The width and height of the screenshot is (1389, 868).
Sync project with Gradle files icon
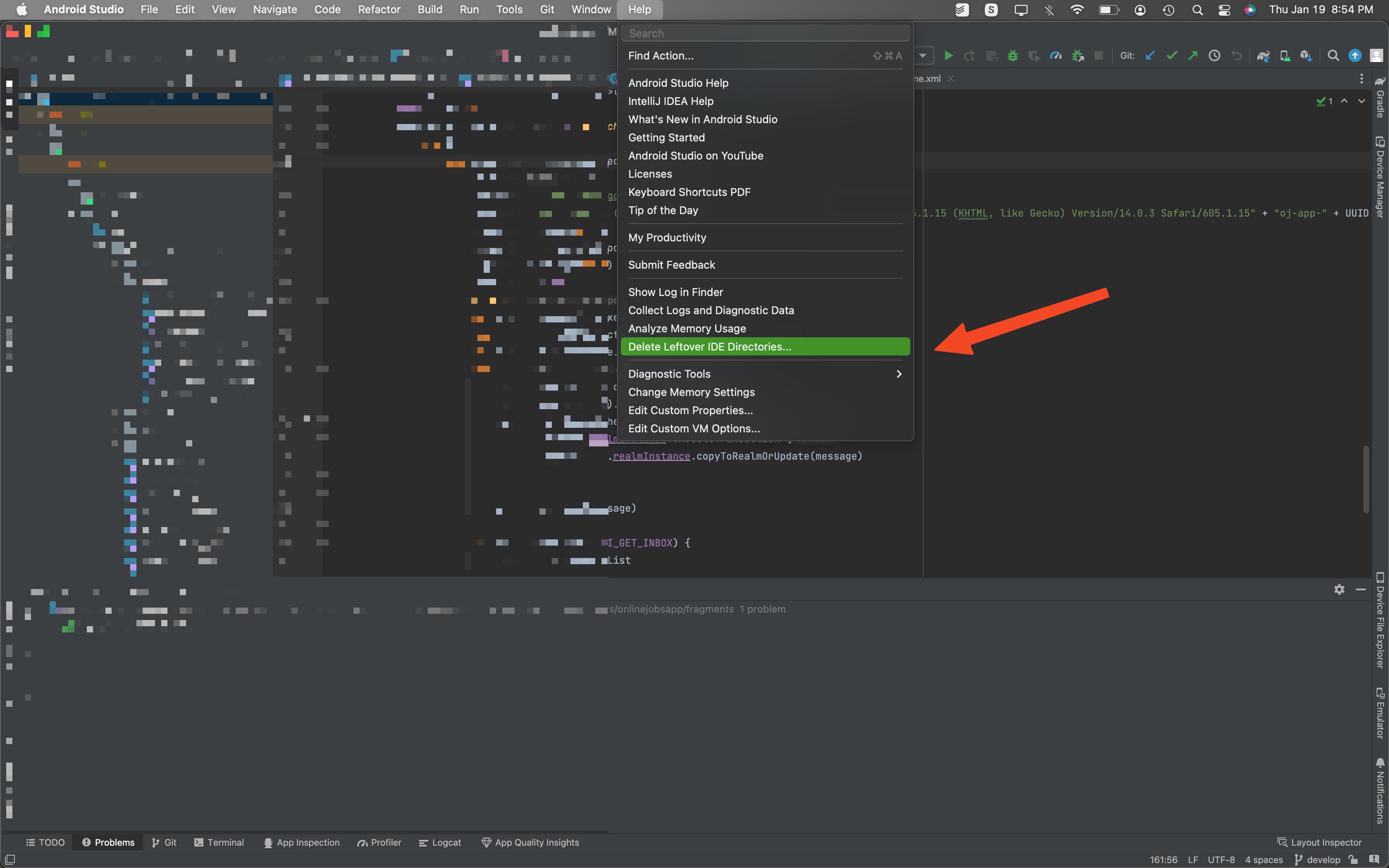pos(1263,56)
